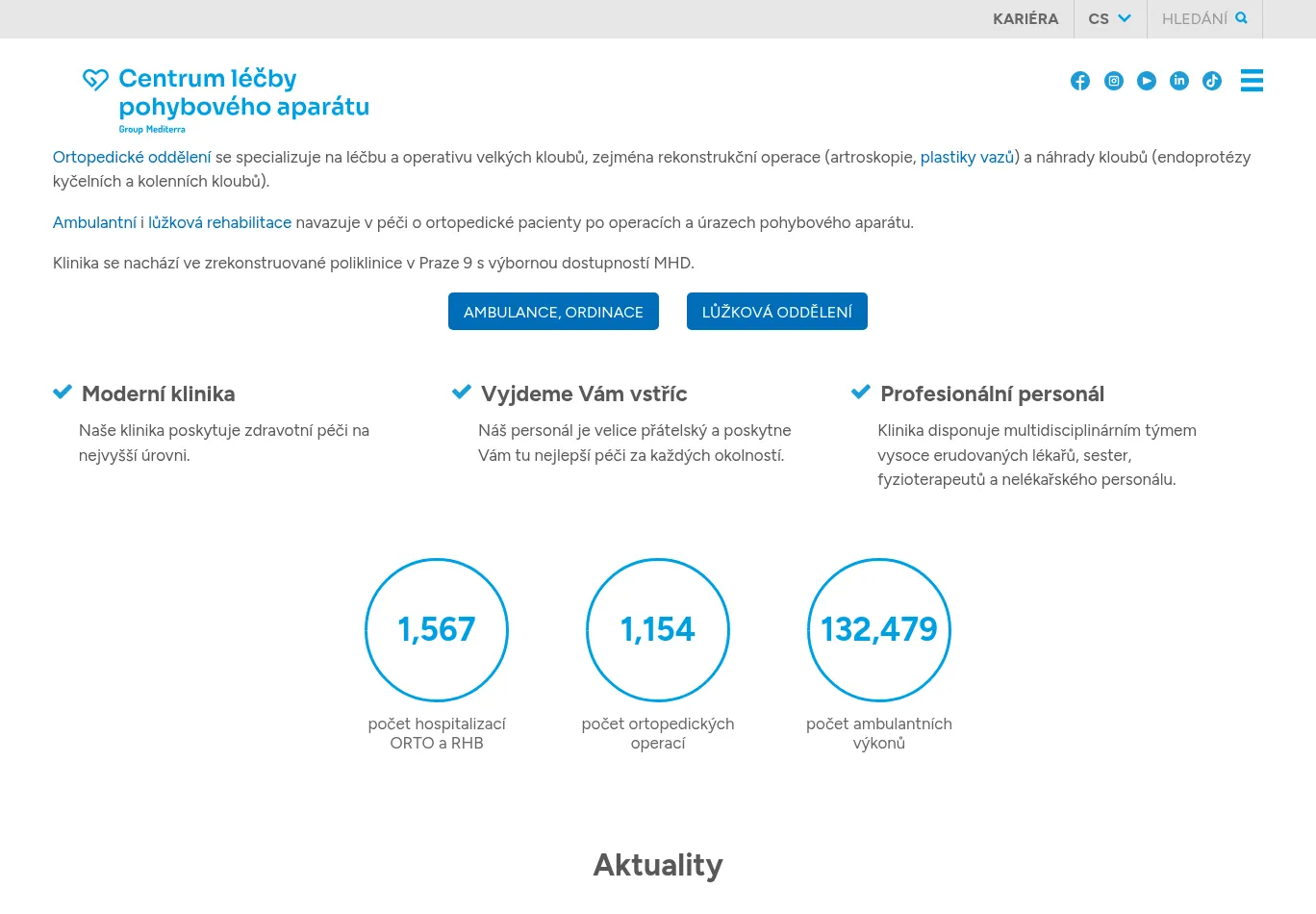Screen dimensions: 1316x914
Task: Open the Ambulantní link
Action: click(x=94, y=222)
